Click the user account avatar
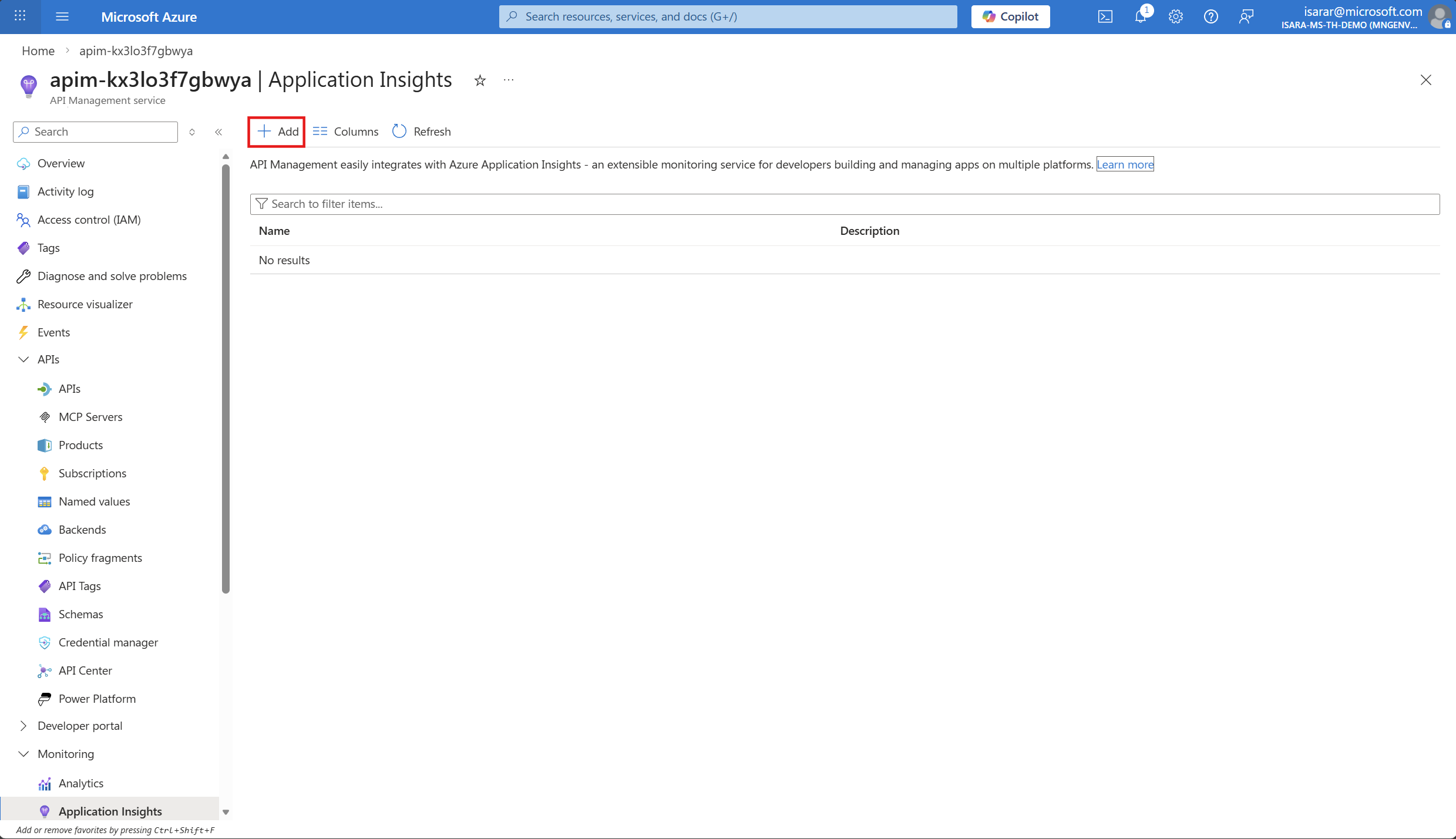Screen dimensions: 1456x839 (1440, 16)
